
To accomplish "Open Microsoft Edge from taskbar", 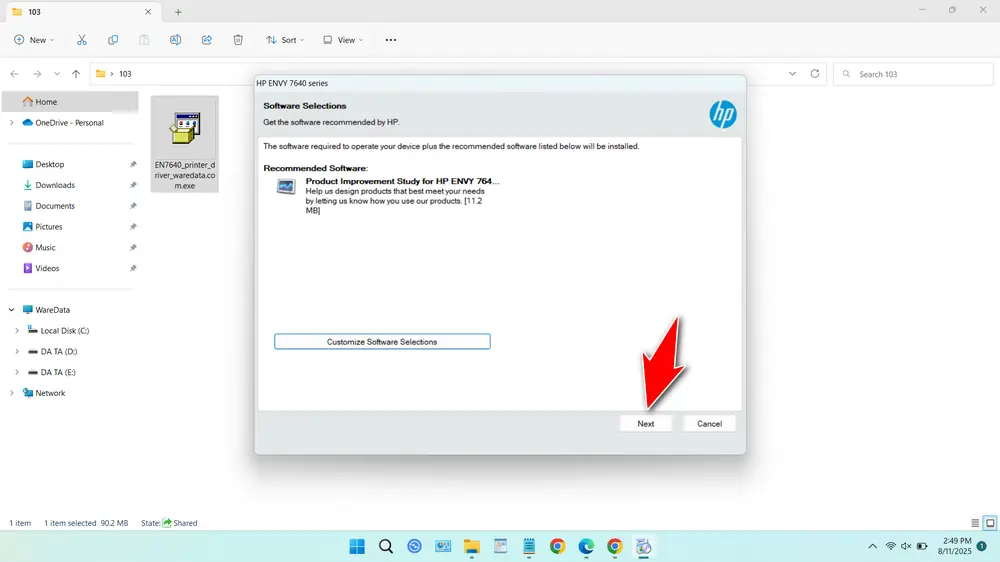I will tap(586, 547).
